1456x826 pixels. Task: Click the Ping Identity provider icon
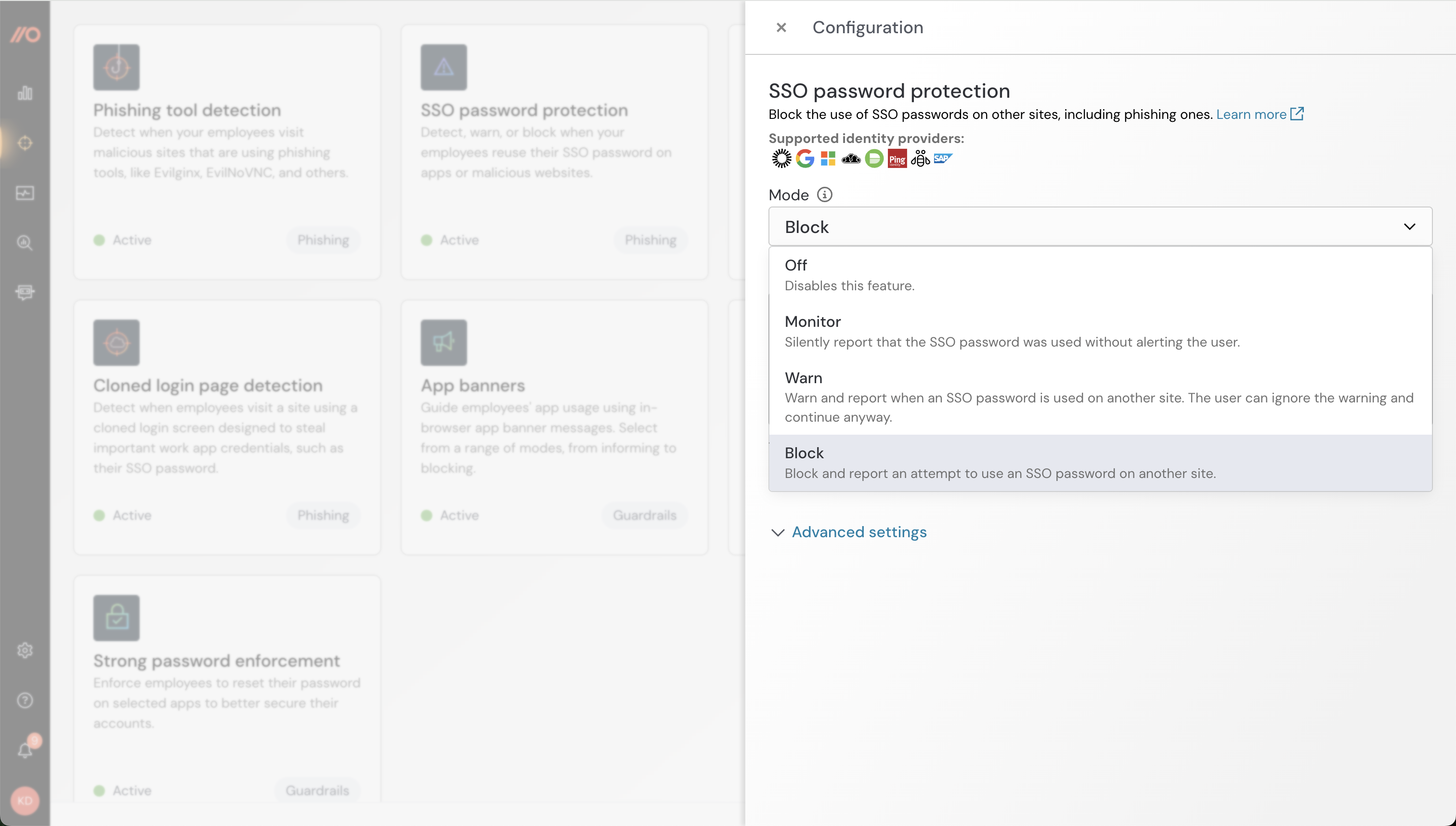point(897,159)
